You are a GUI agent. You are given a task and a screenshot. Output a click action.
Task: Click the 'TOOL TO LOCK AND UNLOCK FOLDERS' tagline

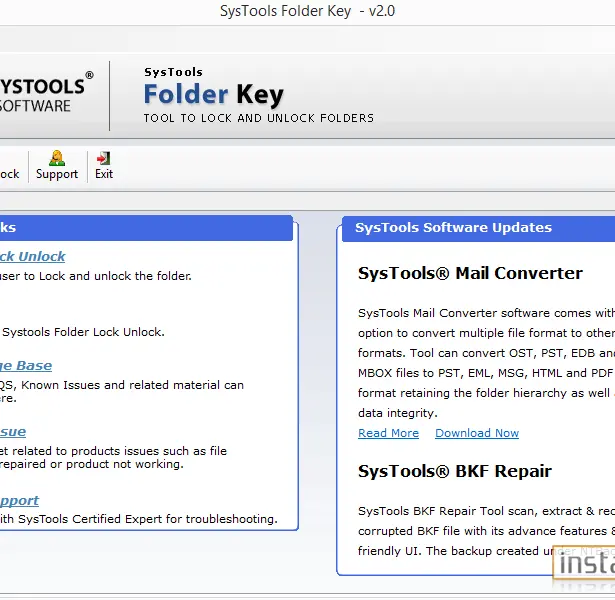pos(258,118)
